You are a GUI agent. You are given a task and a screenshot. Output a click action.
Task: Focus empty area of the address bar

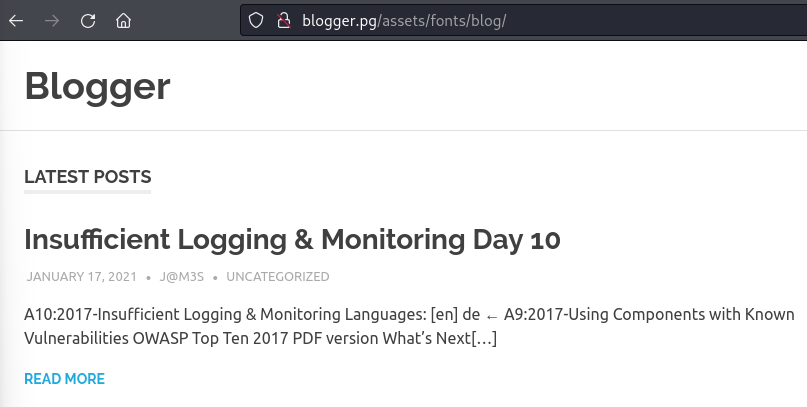(654, 21)
